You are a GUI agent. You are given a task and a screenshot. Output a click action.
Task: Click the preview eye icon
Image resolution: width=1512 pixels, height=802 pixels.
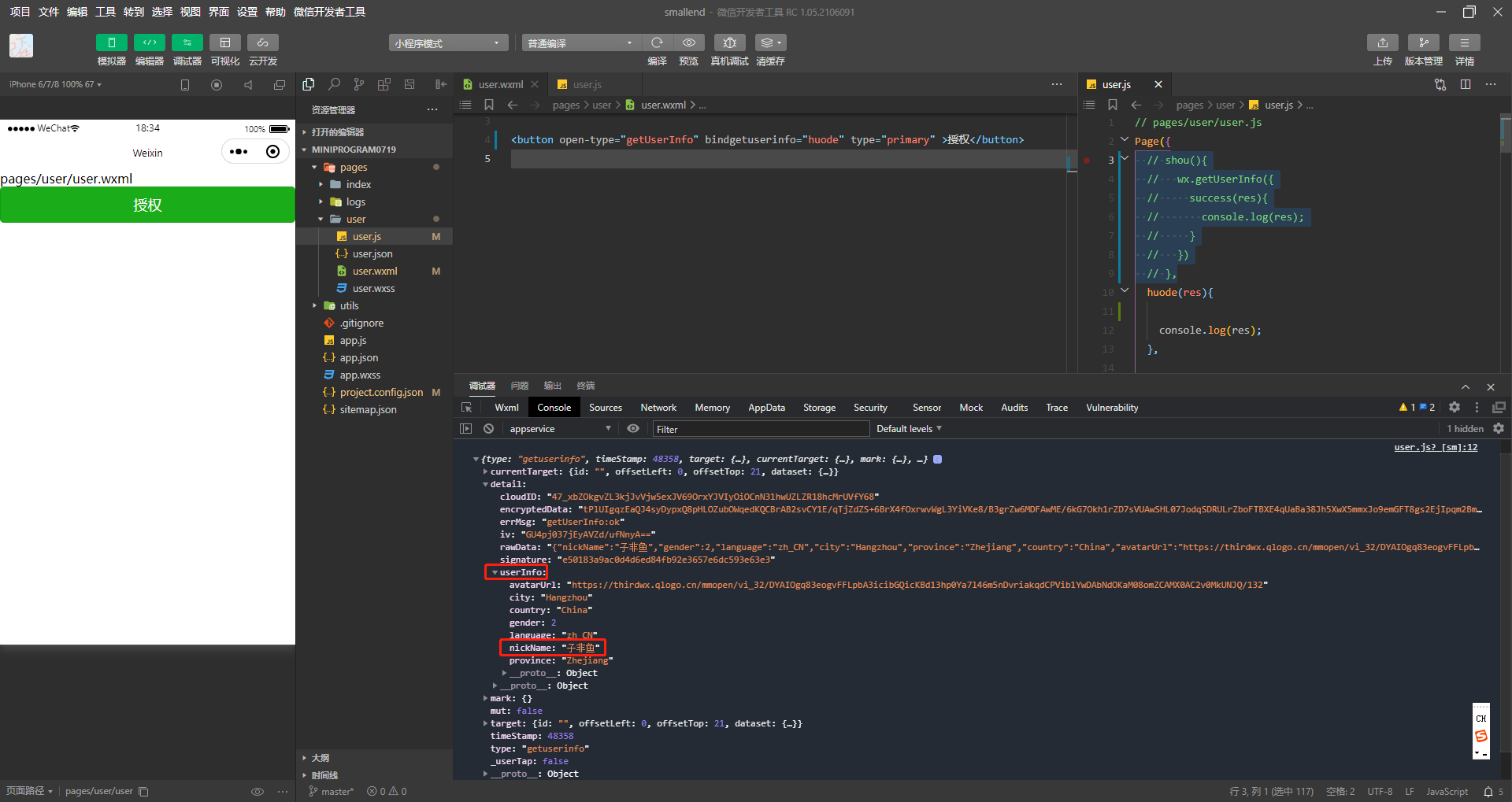(689, 43)
